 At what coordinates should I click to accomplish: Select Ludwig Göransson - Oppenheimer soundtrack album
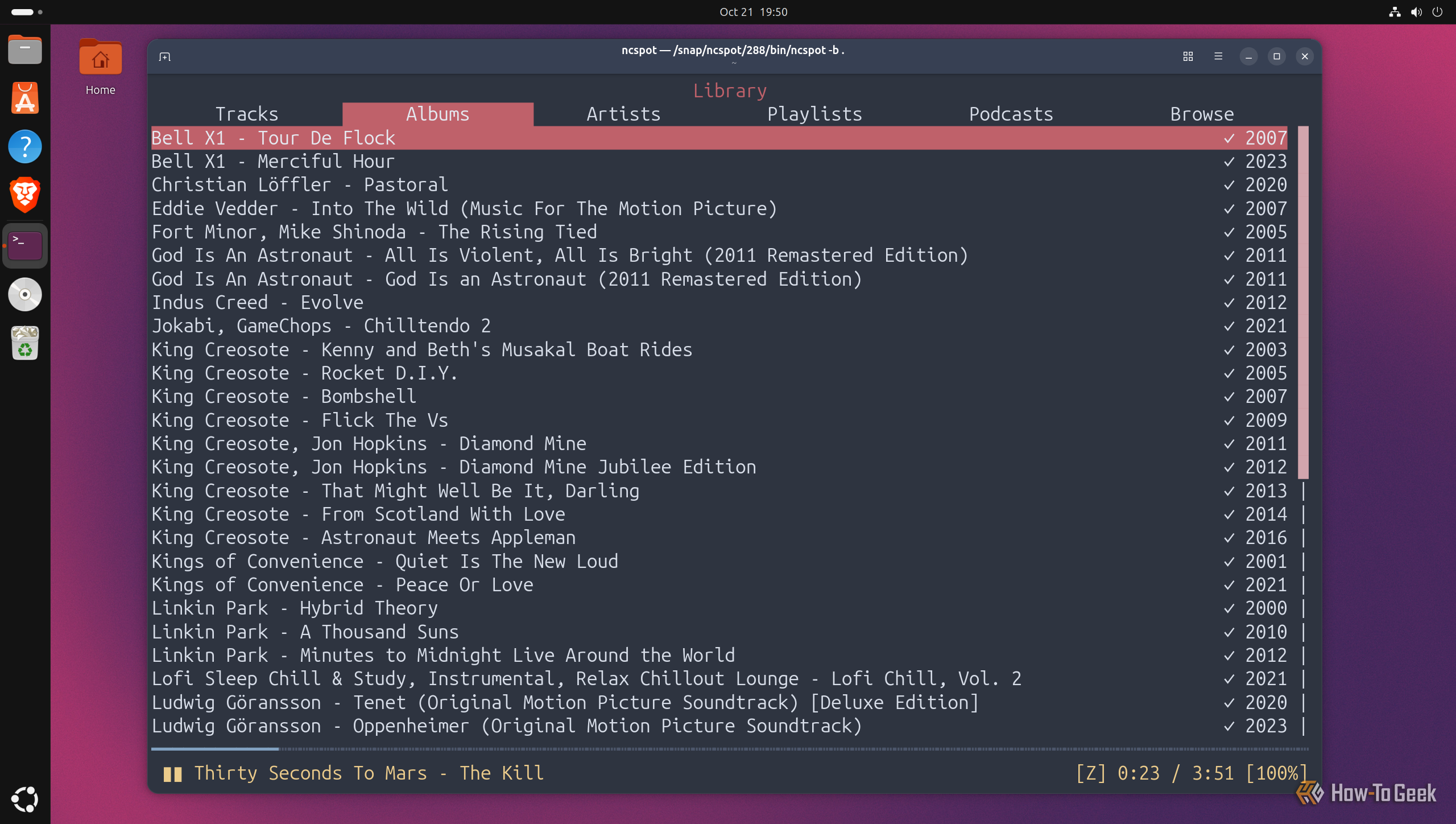[x=719, y=726]
